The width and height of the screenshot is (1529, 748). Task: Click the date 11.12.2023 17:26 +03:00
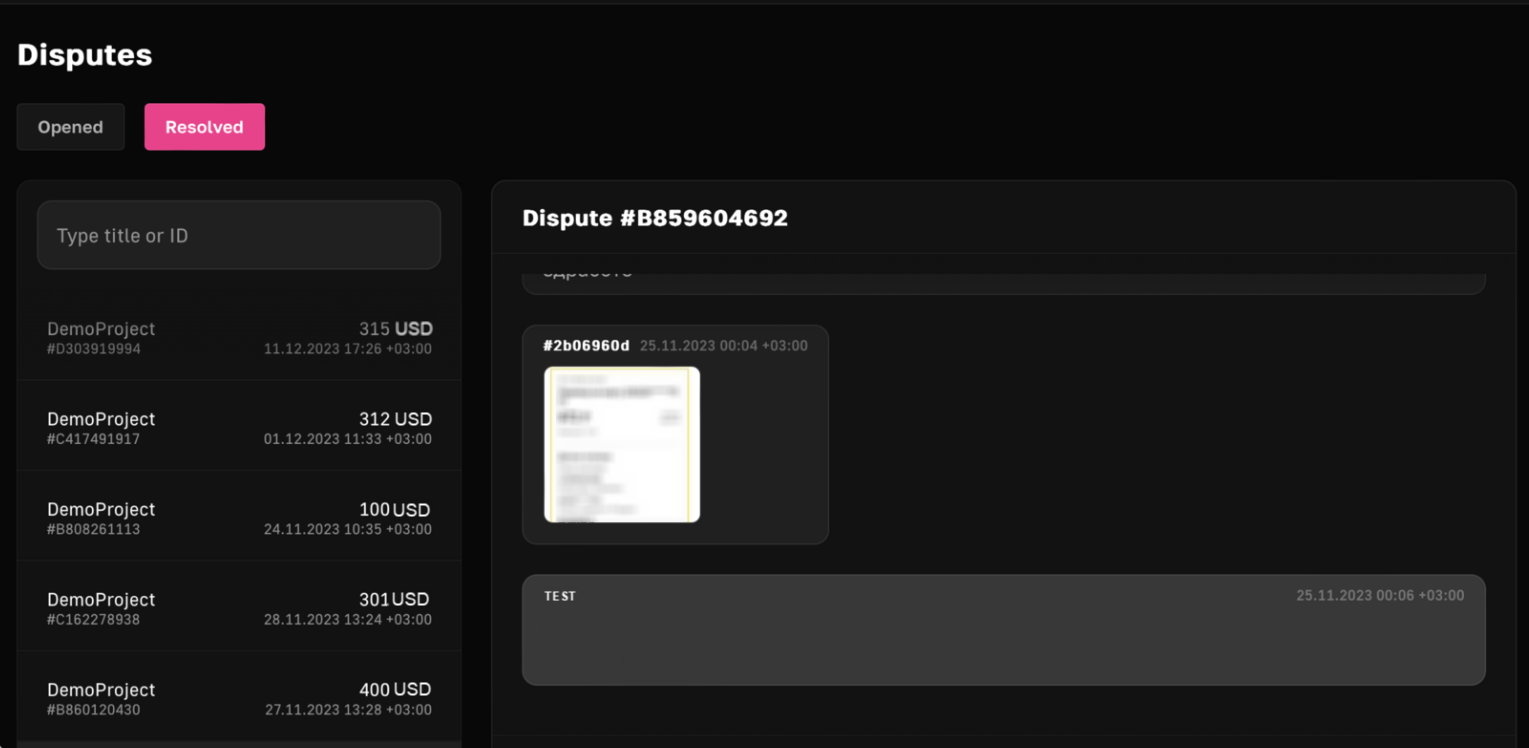pyautogui.click(x=348, y=349)
